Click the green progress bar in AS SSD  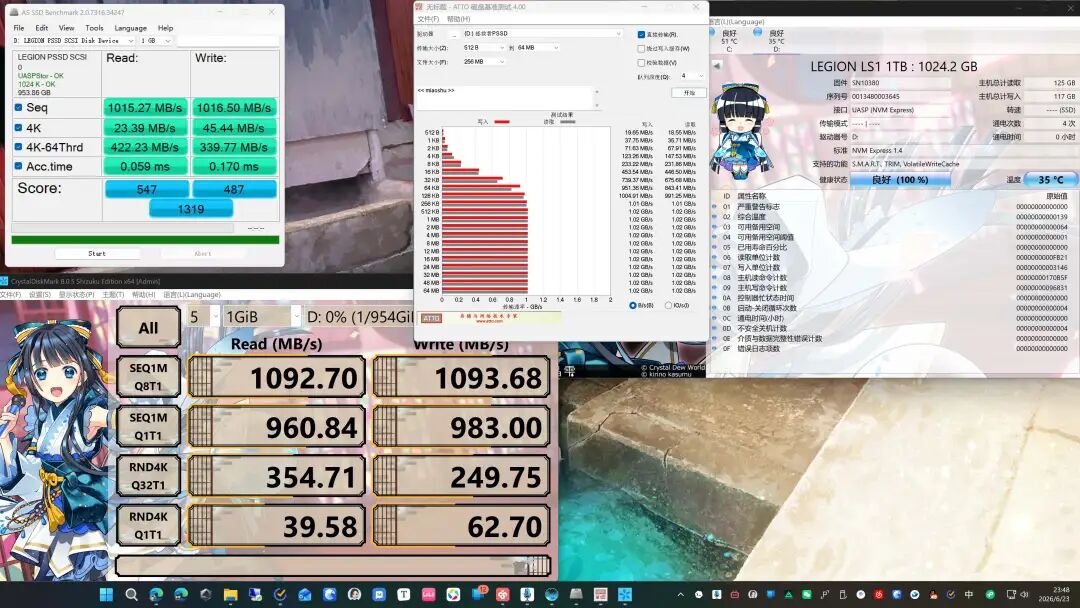pyautogui.click(x=145, y=240)
